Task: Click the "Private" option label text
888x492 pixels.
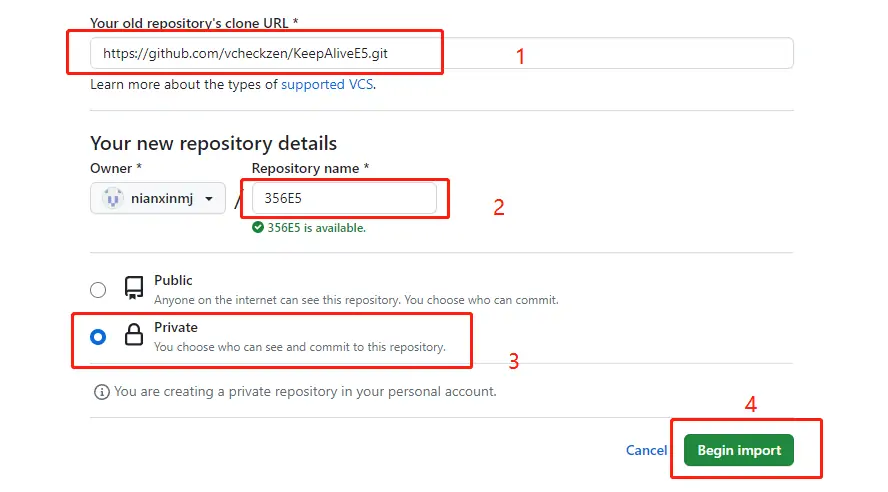Action: tap(176, 328)
